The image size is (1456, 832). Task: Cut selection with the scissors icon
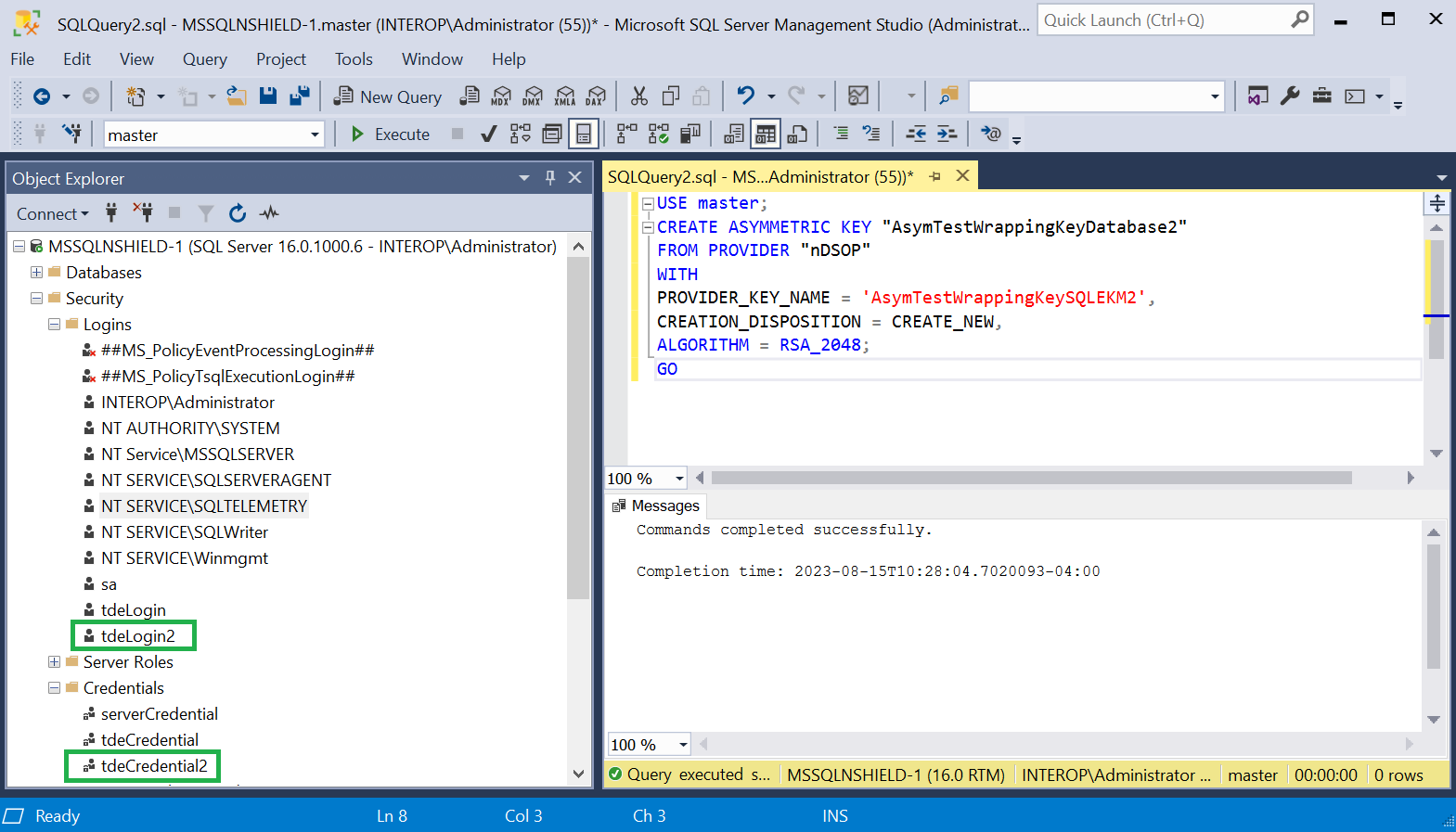point(639,96)
